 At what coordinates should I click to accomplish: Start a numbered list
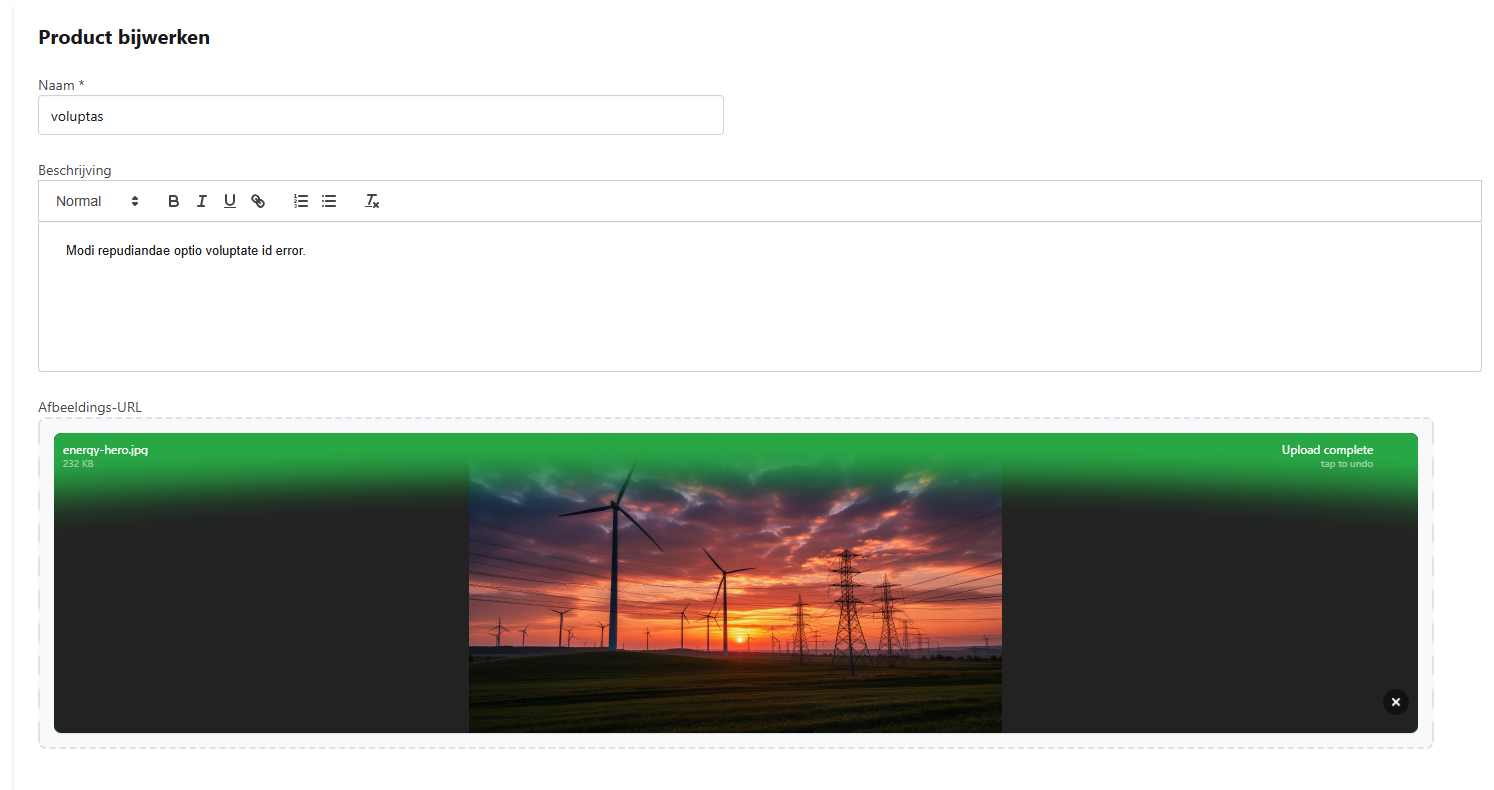click(300, 201)
